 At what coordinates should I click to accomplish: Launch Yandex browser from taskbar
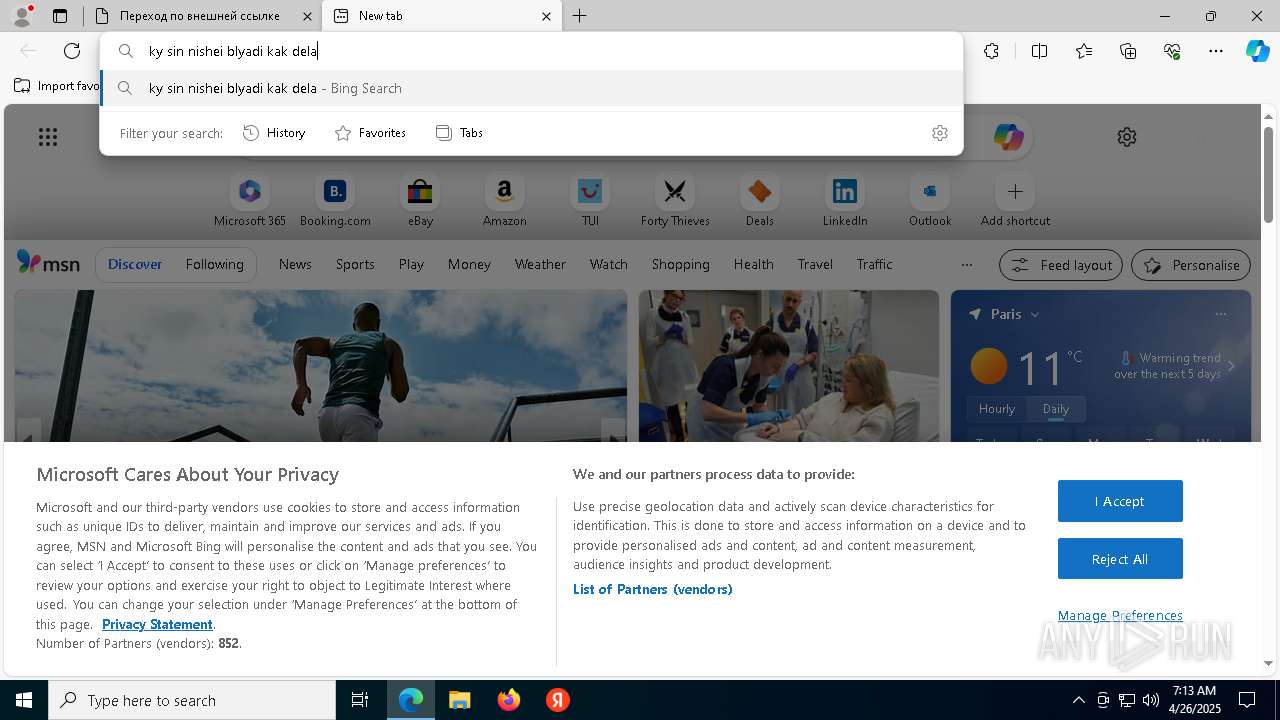click(558, 700)
